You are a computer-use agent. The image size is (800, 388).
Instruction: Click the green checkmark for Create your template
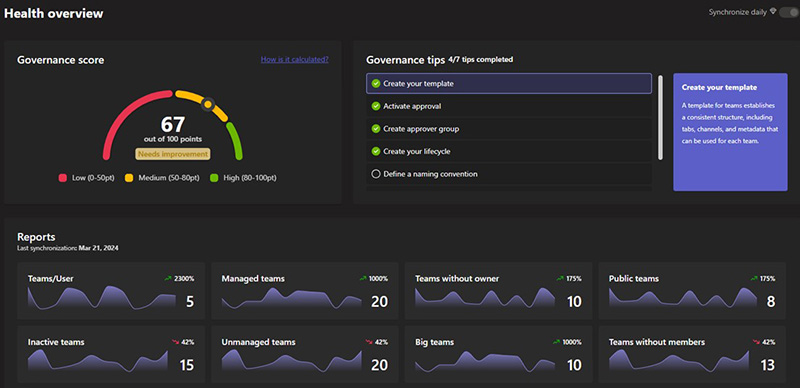(376, 84)
